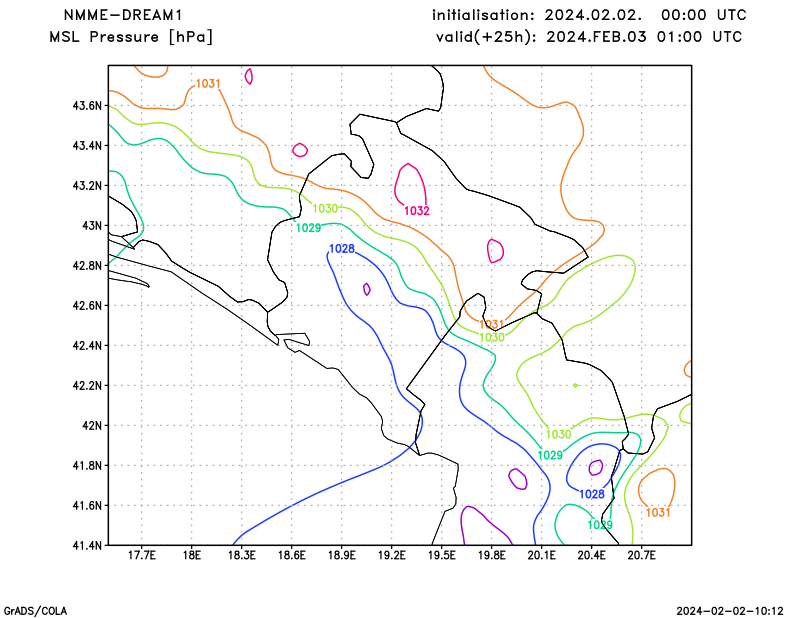Select the 41.6N latitude axis label
Screen dimensions: 800x618
click(87, 506)
